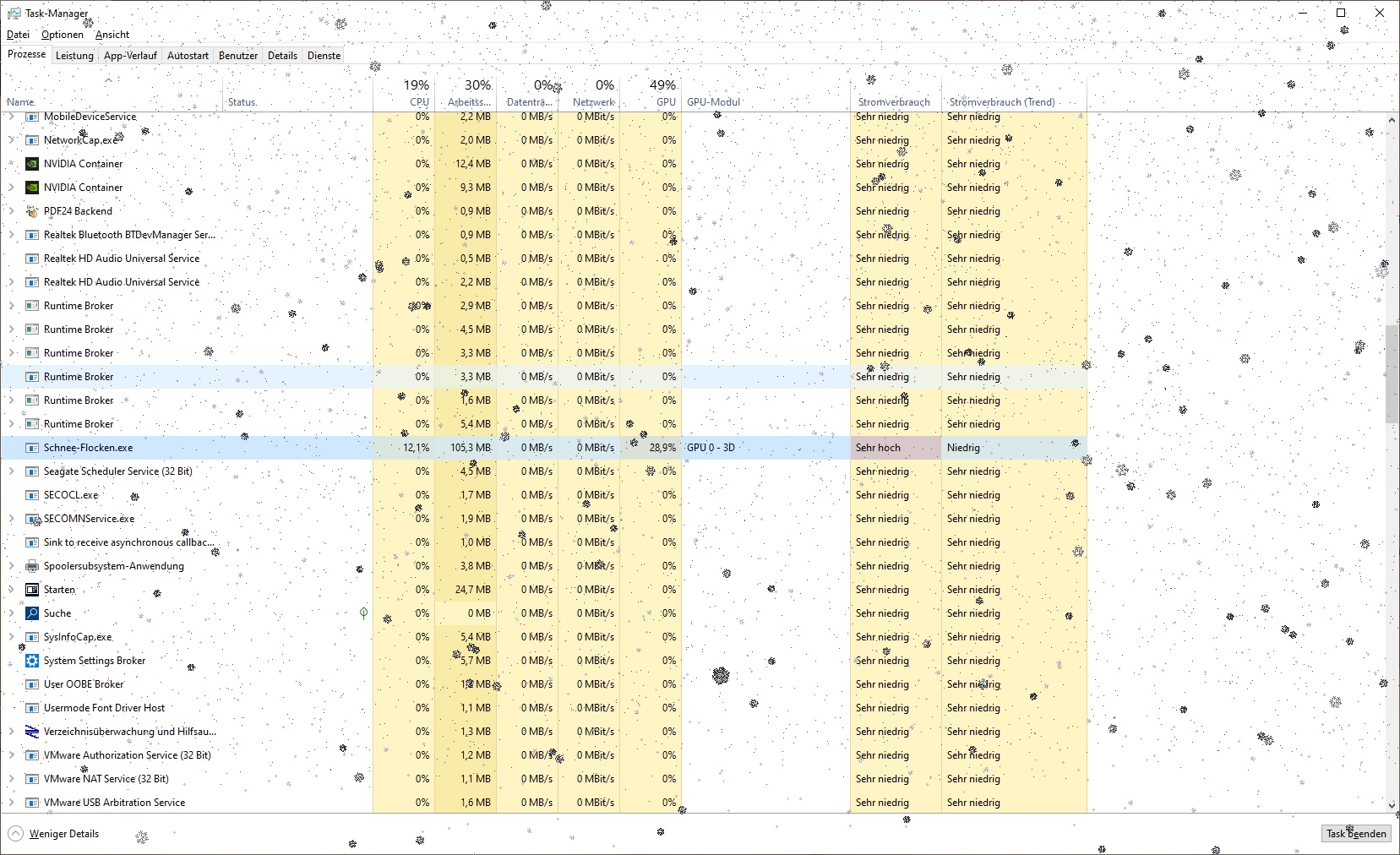Expand the Spoolersubsystem-Anwendung group
This screenshot has width=1400, height=855.
click(x=11, y=566)
